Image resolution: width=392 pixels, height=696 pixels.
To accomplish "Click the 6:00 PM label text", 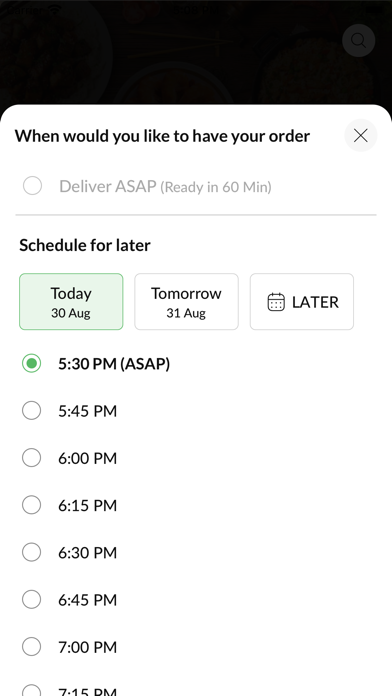I will click(x=87, y=458).
